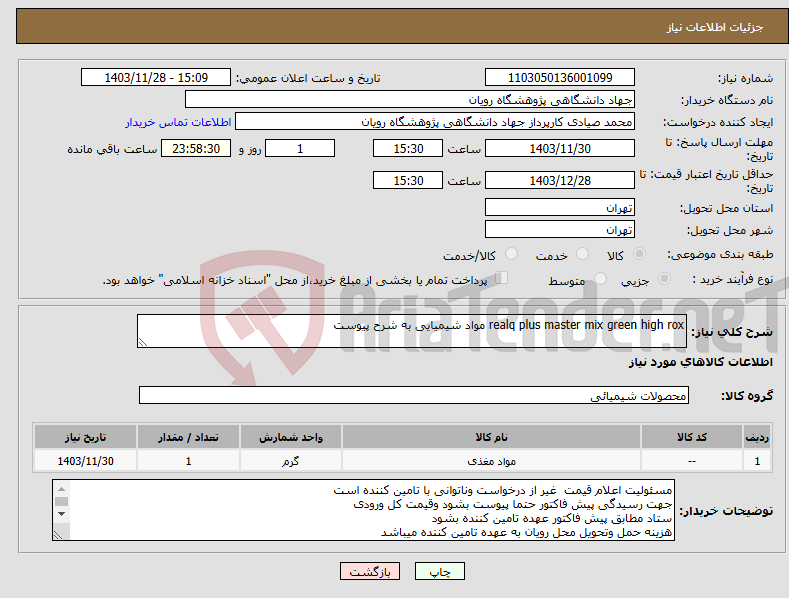Click the کد کالا column header
Viewport: 789px width, 598px height.
pyautogui.click(x=692, y=437)
